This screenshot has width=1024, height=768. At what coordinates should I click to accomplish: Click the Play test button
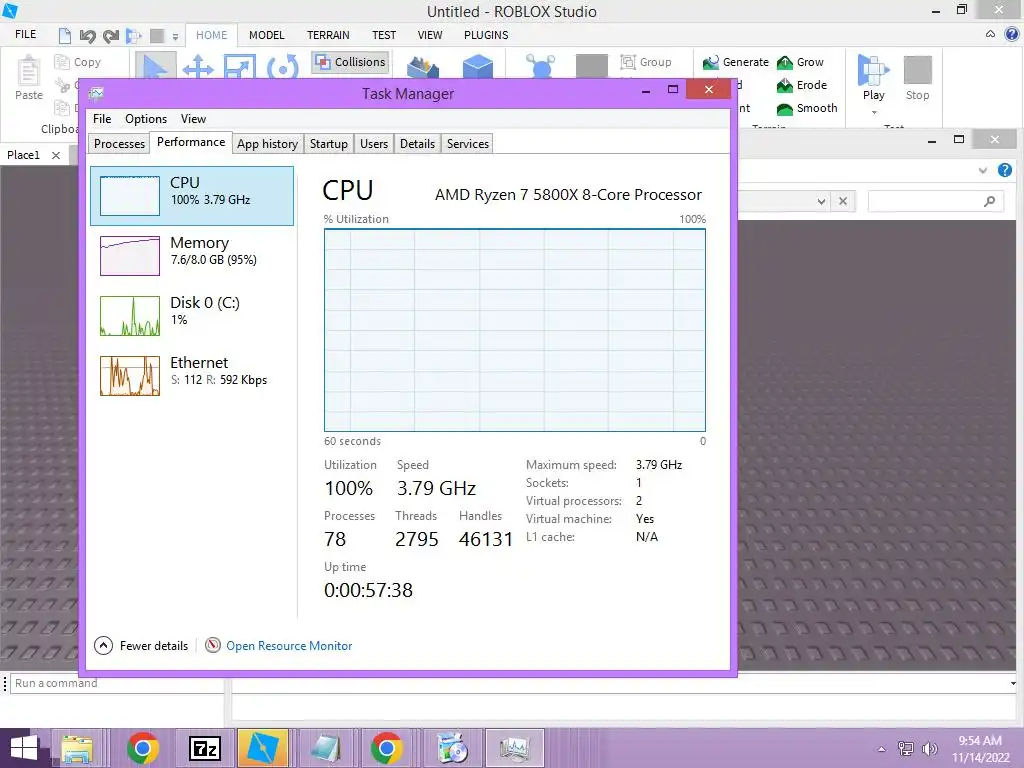[874, 77]
